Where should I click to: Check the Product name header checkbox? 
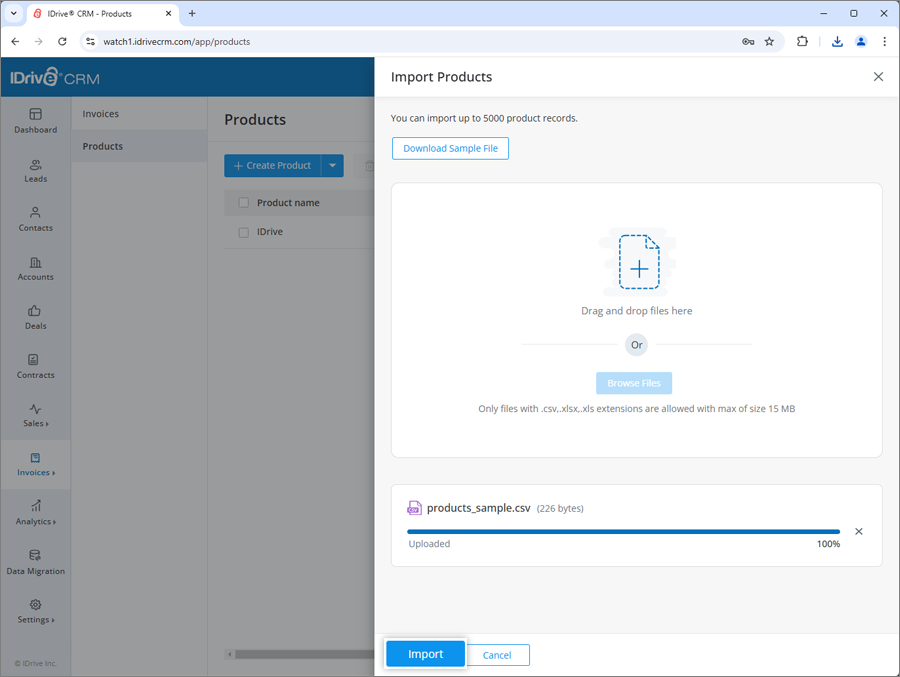click(243, 202)
